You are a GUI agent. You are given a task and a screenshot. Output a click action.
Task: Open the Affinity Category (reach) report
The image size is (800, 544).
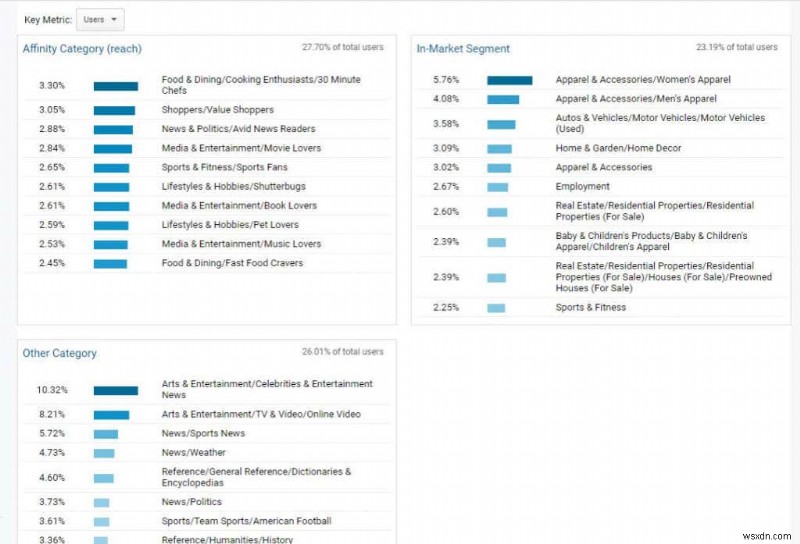point(82,49)
